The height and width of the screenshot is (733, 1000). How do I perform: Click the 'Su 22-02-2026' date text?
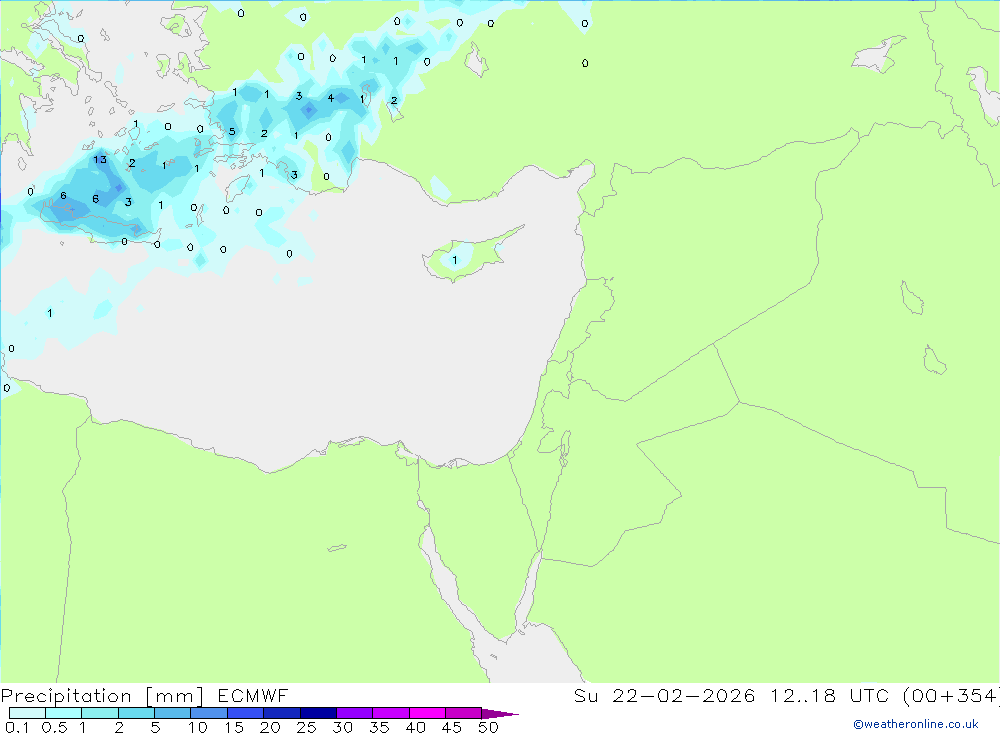[x=665, y=695]
